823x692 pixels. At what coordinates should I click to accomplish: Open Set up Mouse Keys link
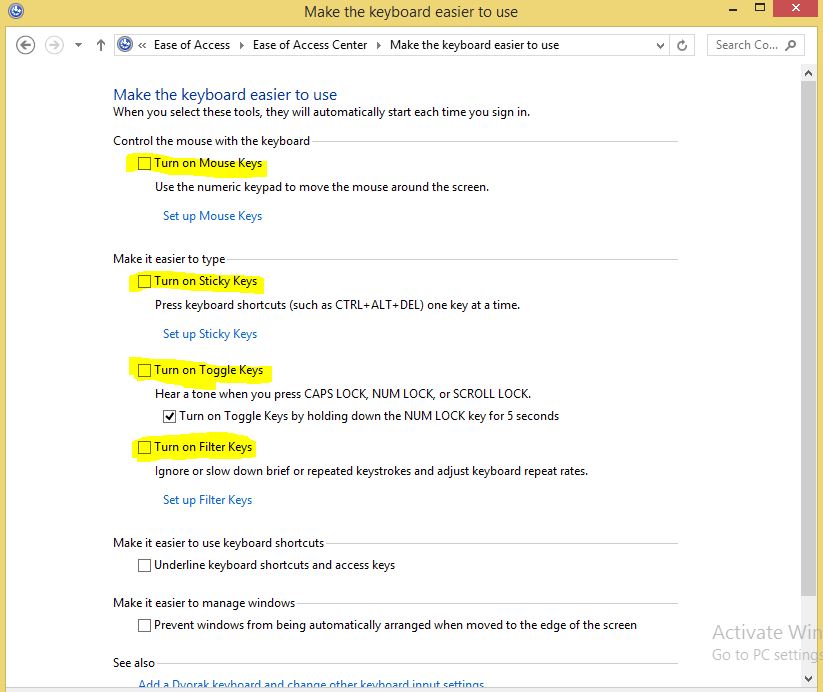[212, 216]
